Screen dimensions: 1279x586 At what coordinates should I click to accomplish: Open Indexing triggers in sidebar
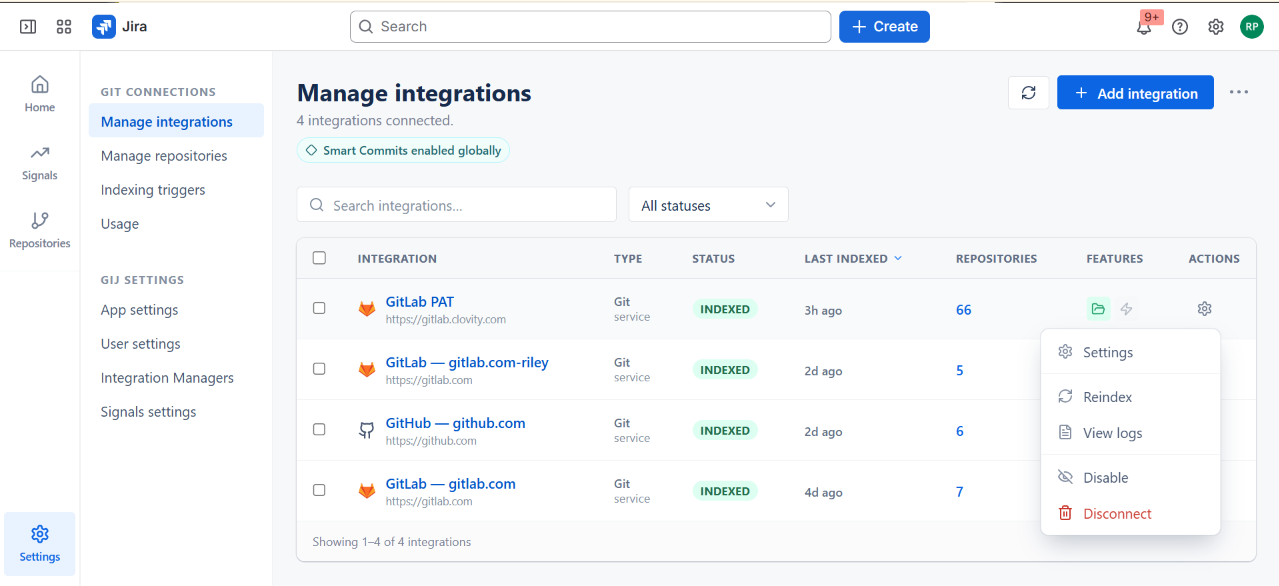(x=153, y=190)
